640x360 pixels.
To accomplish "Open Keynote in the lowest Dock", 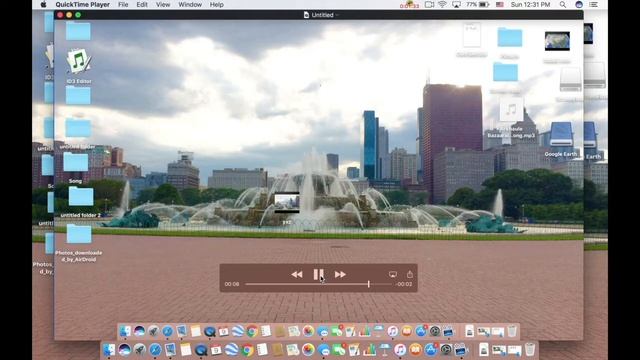I will (385, 350).
